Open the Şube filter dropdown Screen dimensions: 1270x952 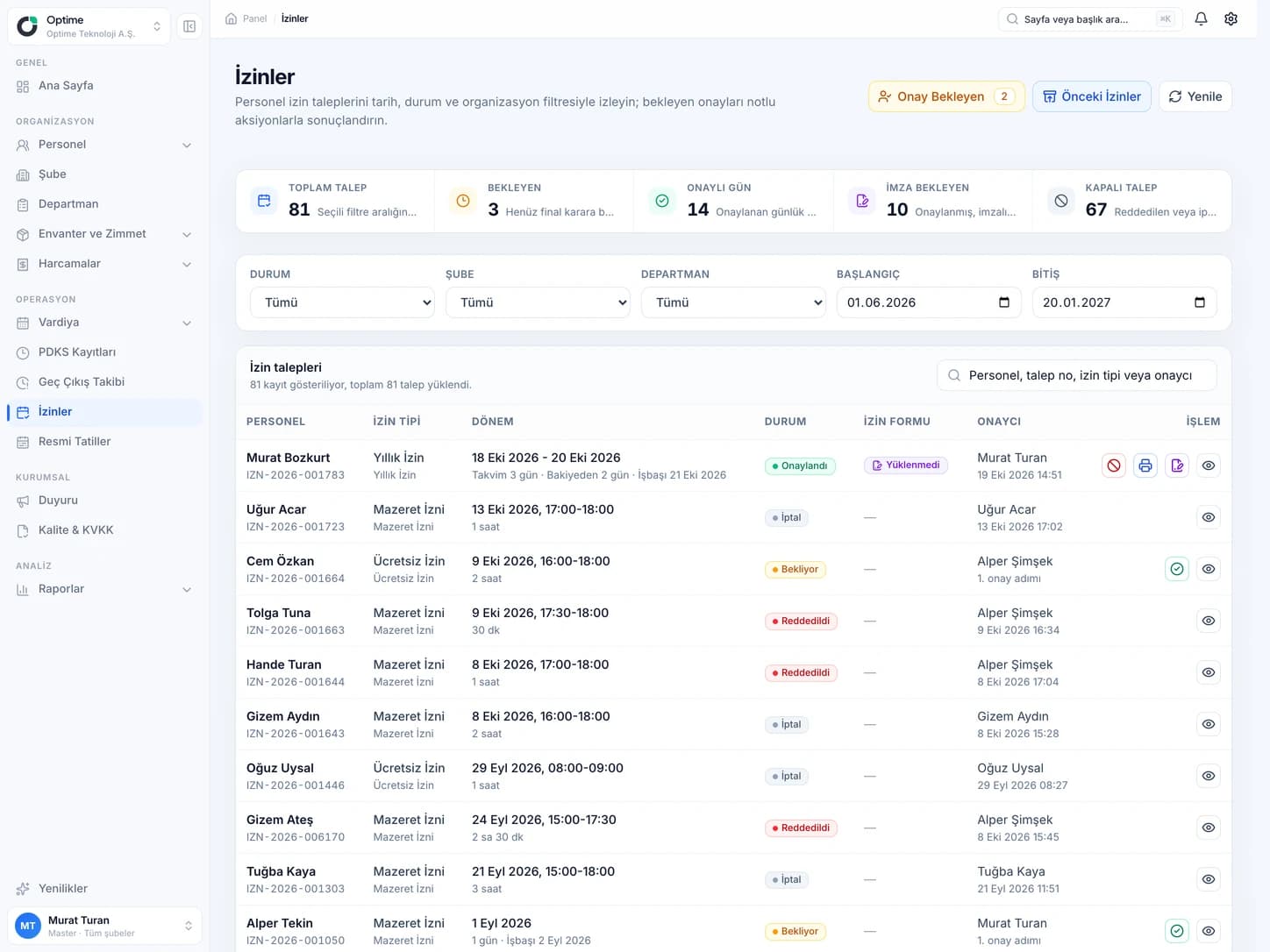coord(538,302)
